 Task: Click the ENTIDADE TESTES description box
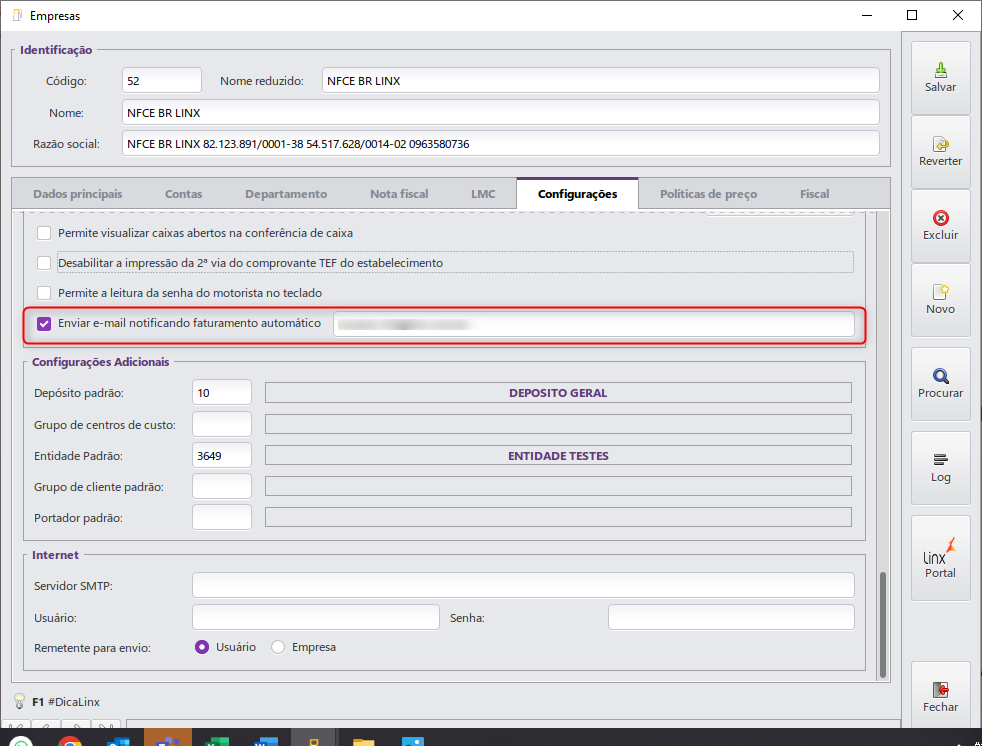tap(558, 455)
